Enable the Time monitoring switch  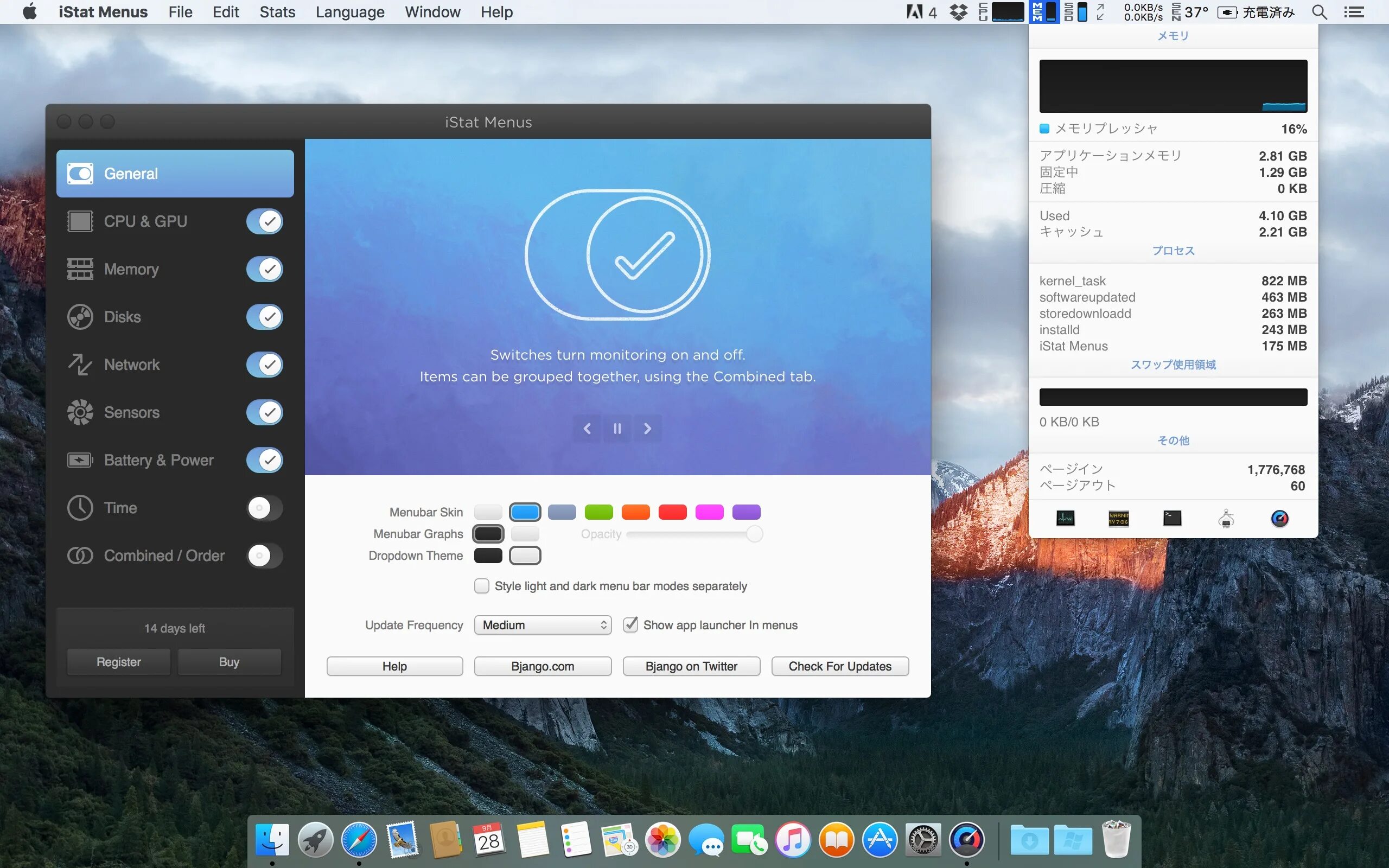pos(265,508)
